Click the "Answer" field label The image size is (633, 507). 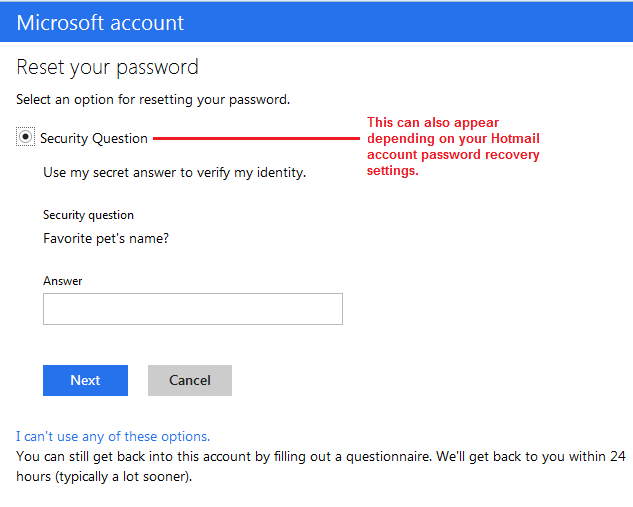tap(63, 281)
